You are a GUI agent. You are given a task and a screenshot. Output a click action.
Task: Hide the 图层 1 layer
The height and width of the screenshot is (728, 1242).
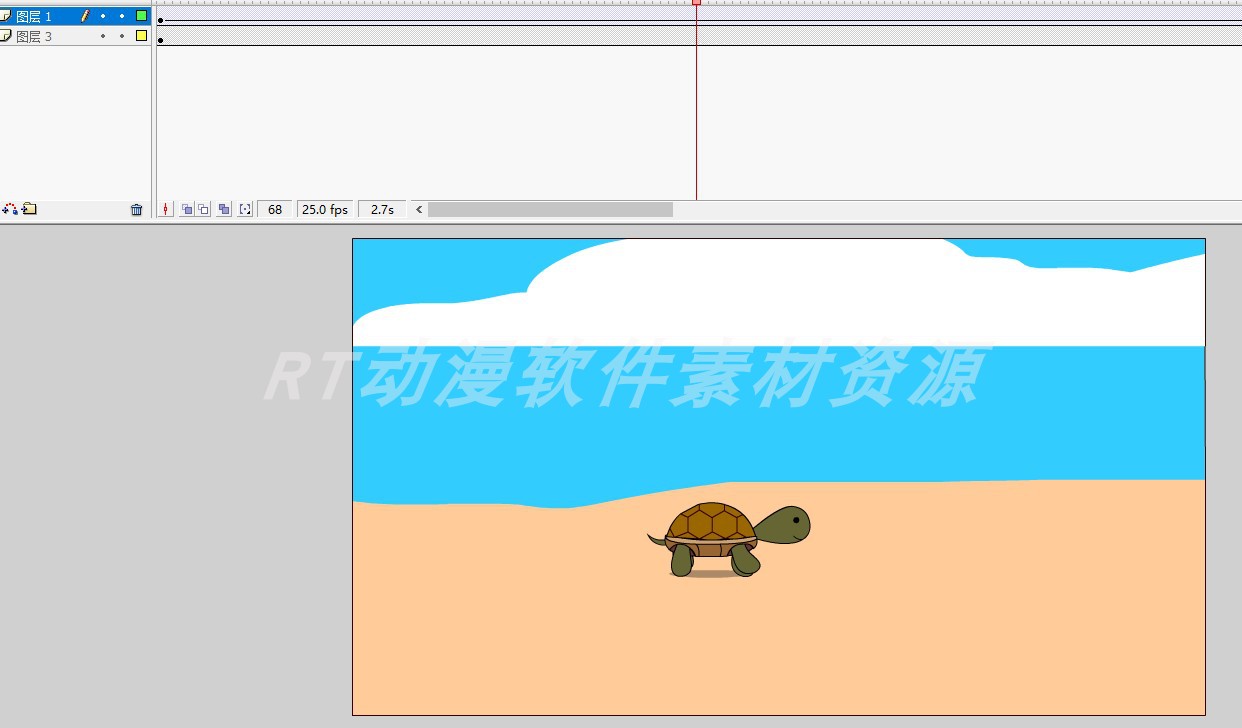(104, 15)
